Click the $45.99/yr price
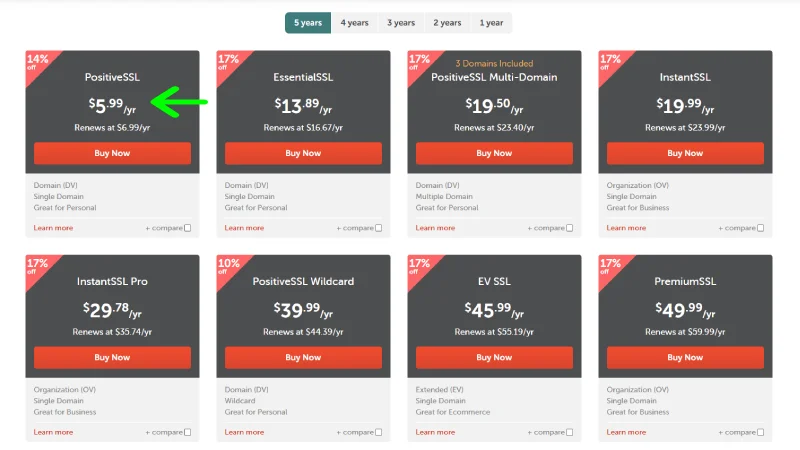Viewport: 800px width, 450px height. [x=494, y=310]
